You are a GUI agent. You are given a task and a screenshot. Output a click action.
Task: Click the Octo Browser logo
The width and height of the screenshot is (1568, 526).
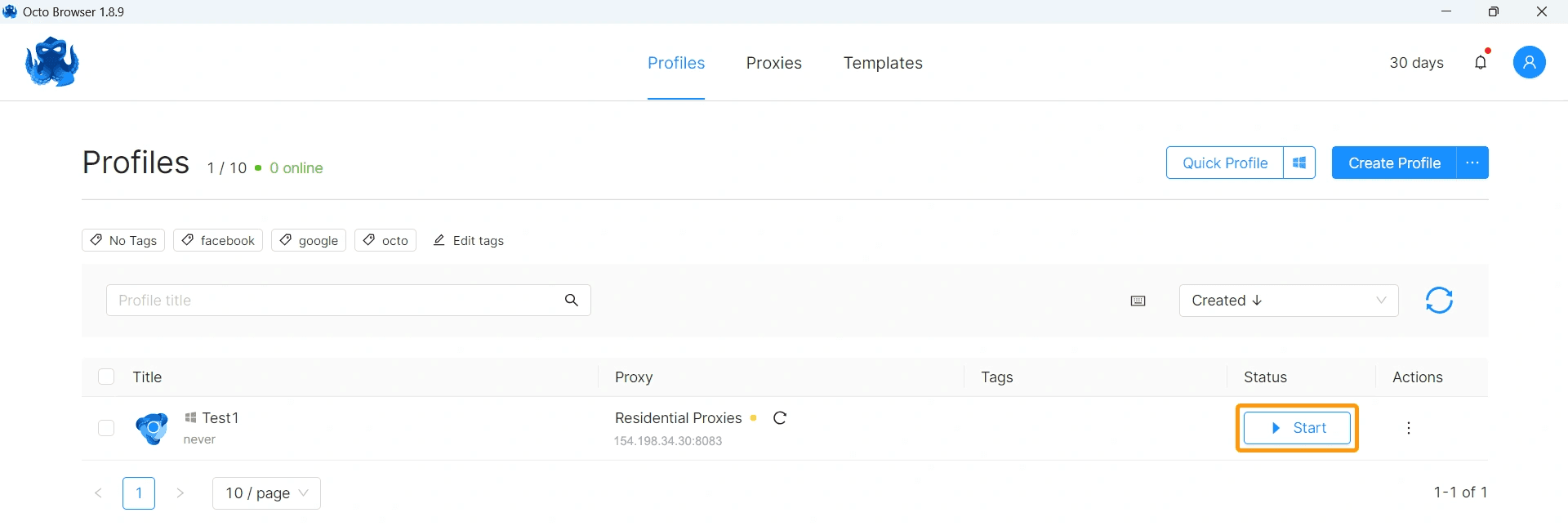pyautogui.click(x=52, y=62)
